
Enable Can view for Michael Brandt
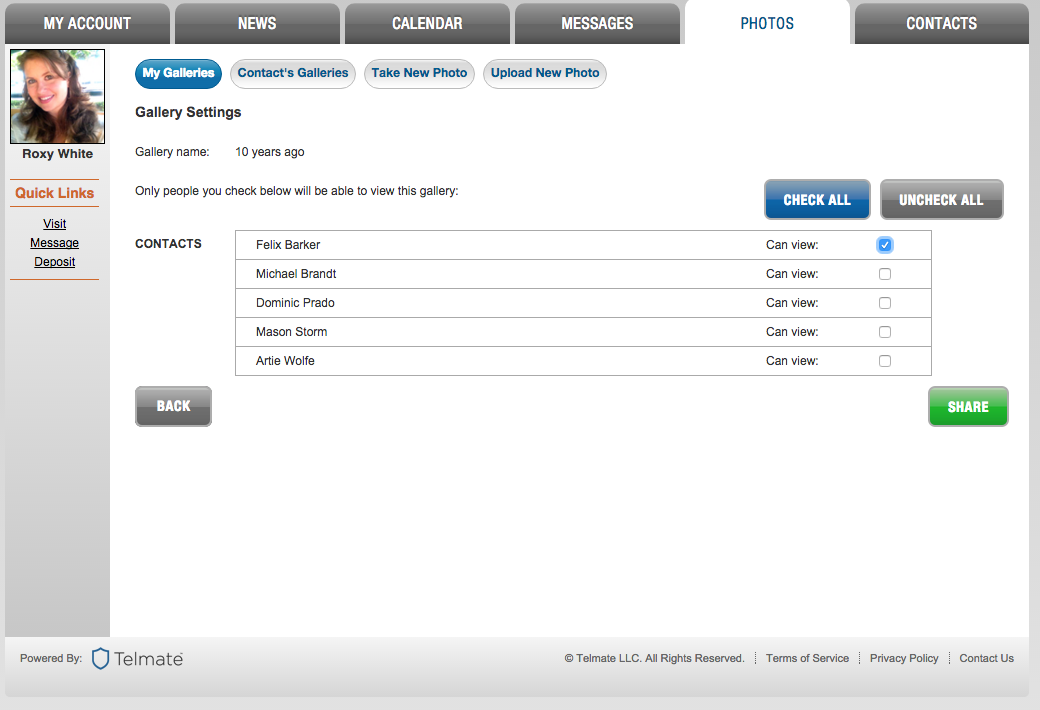884,274
